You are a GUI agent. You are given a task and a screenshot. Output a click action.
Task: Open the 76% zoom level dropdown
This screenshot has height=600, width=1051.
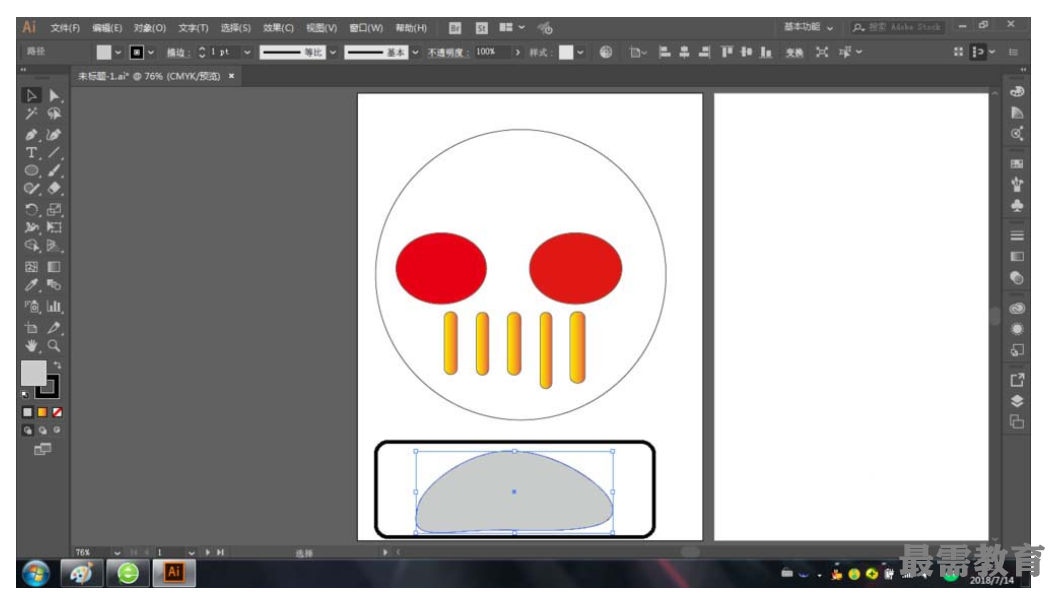tap(117, 553)
